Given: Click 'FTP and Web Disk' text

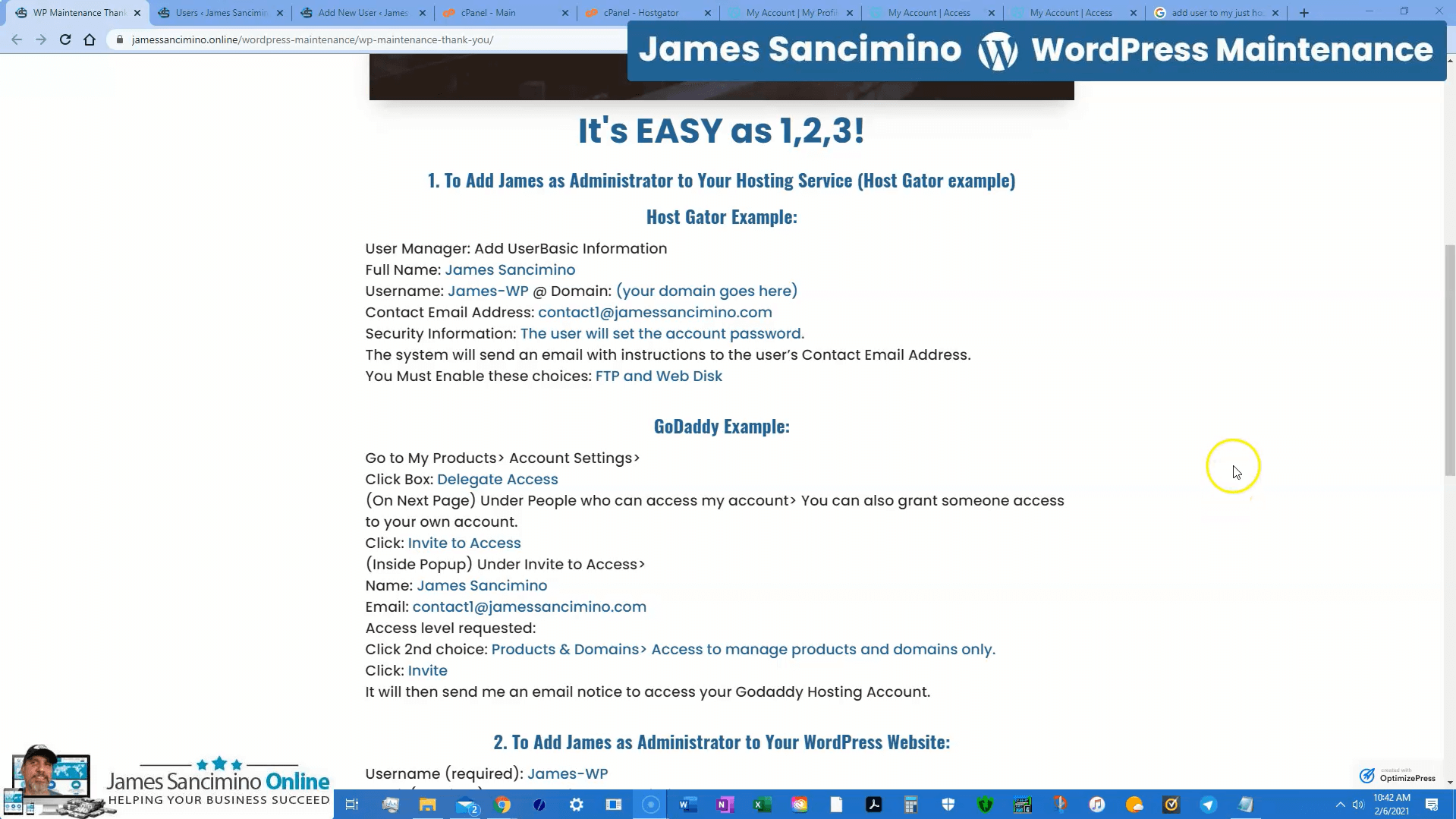Looking at the screenshot, I should [659, 376].
